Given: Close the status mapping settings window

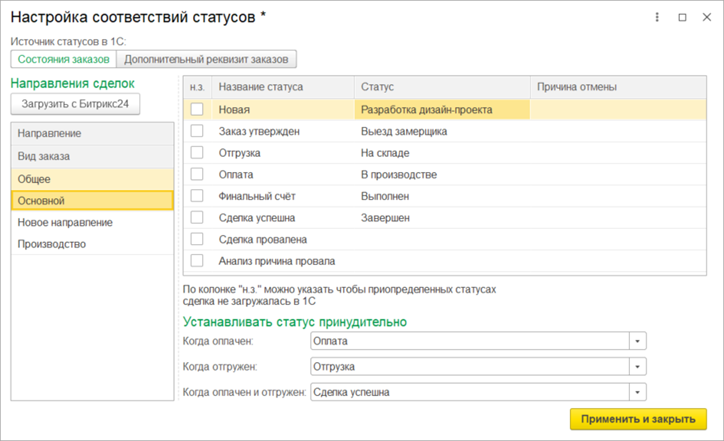Looking at the screenshot, I should pos(706,18).
